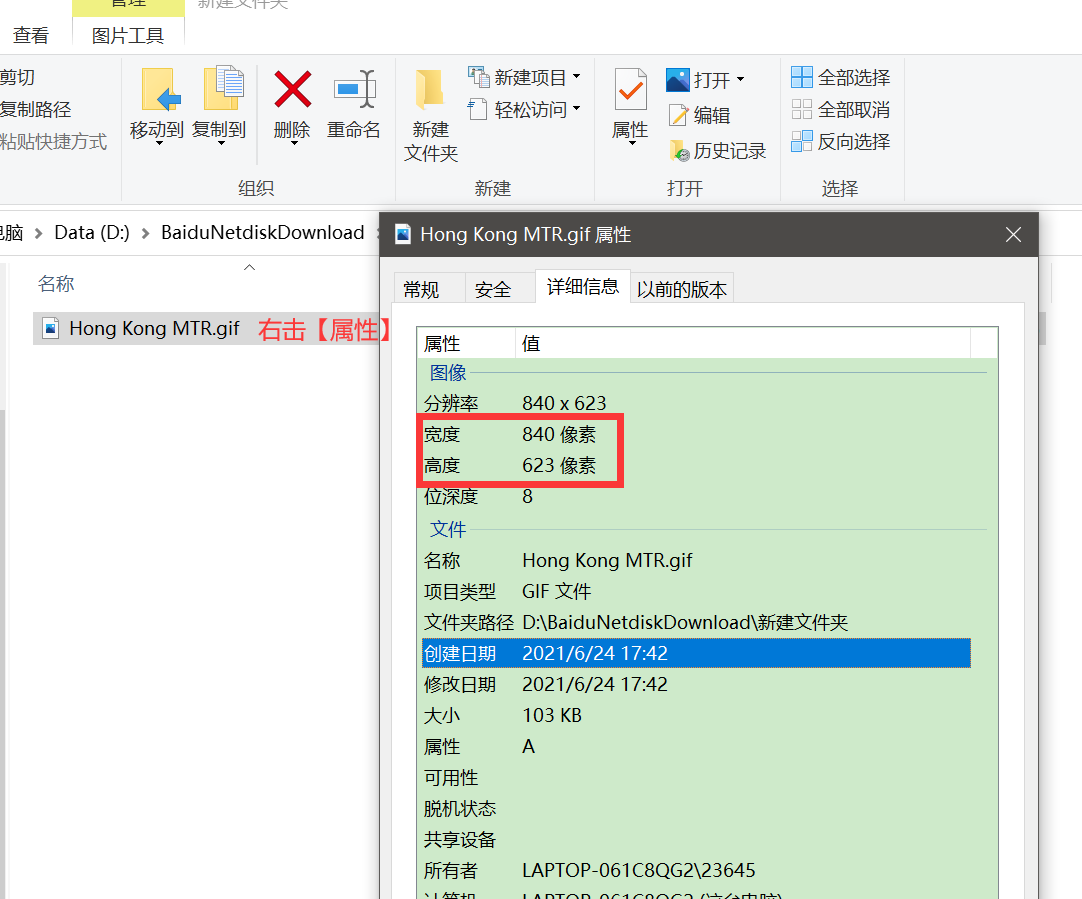Select the 位深度 8 row
1082x899 pixels.
[696, 496]
